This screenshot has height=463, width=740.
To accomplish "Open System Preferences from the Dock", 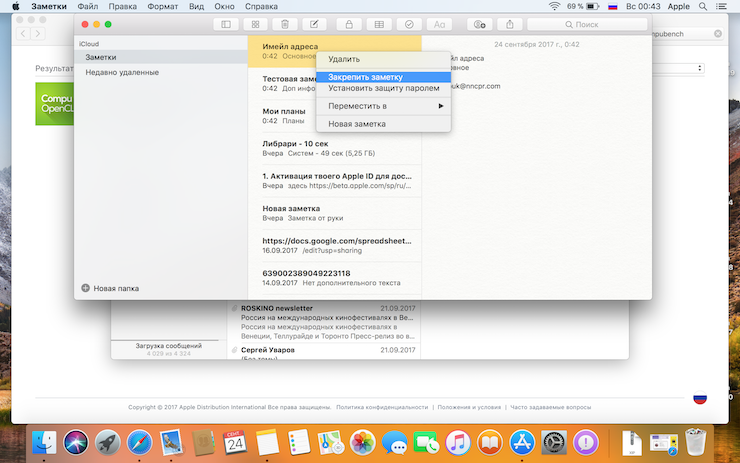I will [x=554, y=443].
